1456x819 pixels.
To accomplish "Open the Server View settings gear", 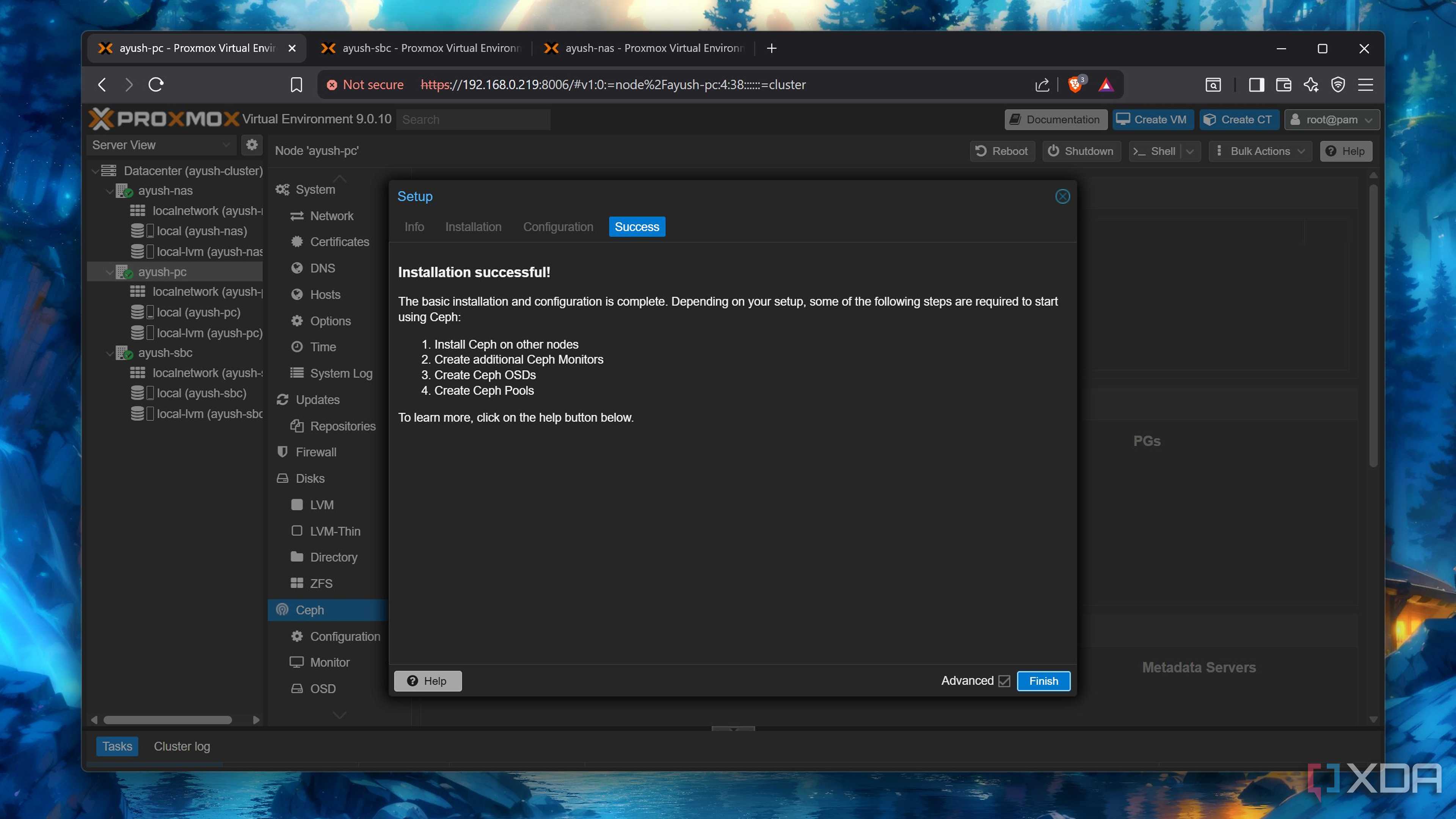I will point(251,145).
